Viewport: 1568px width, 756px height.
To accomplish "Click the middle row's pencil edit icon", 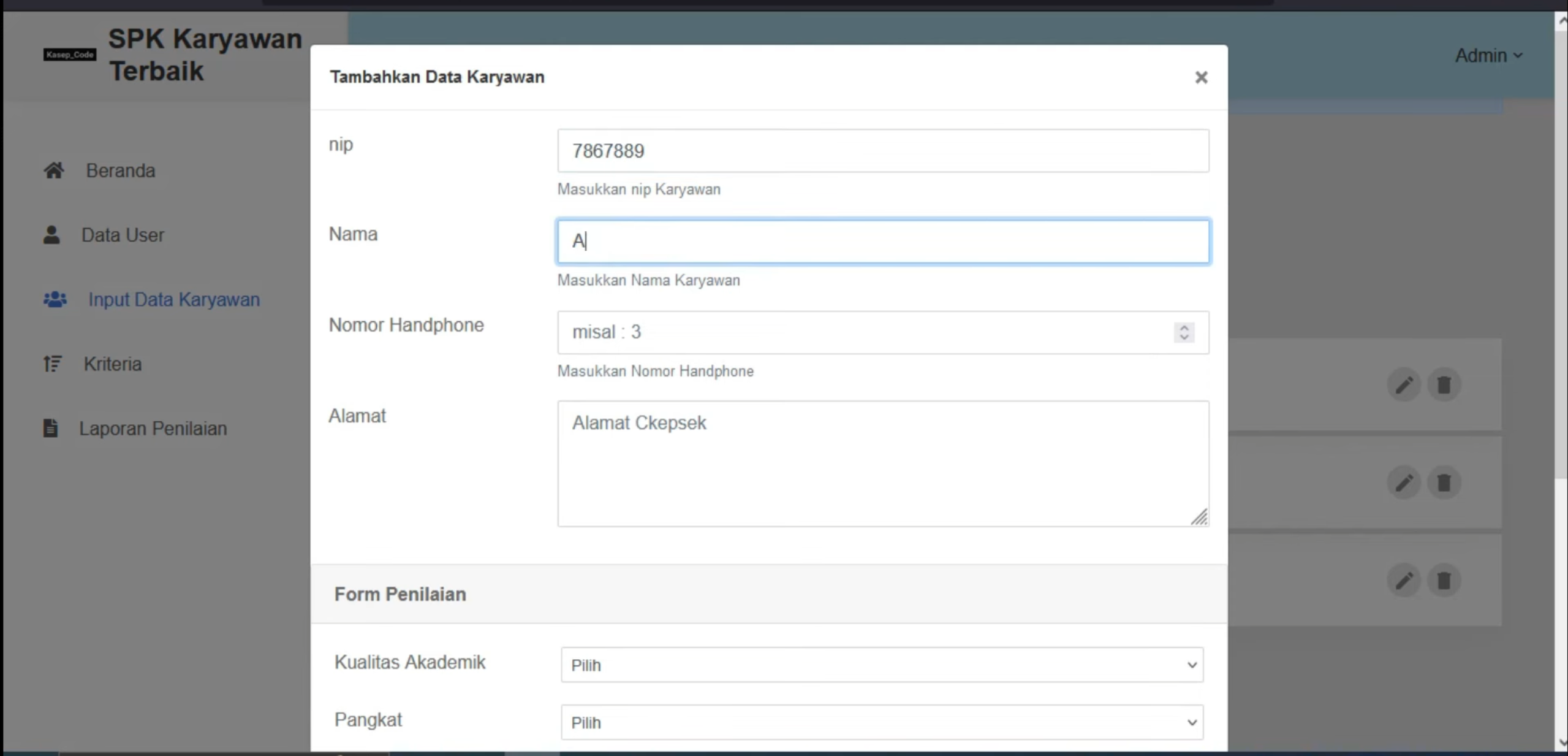I will [x=1404, y=483].
